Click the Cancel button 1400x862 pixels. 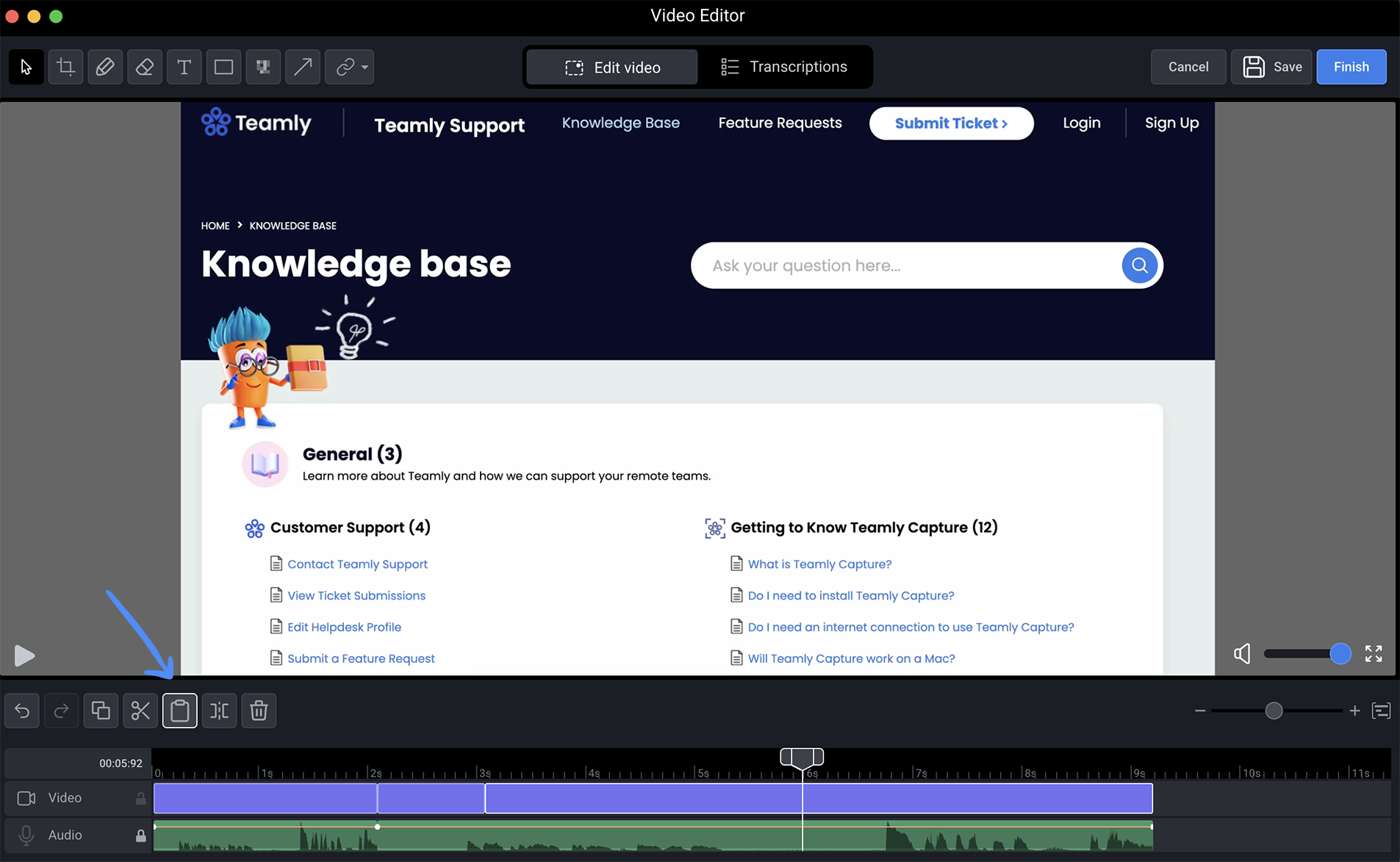(1188, 67)
